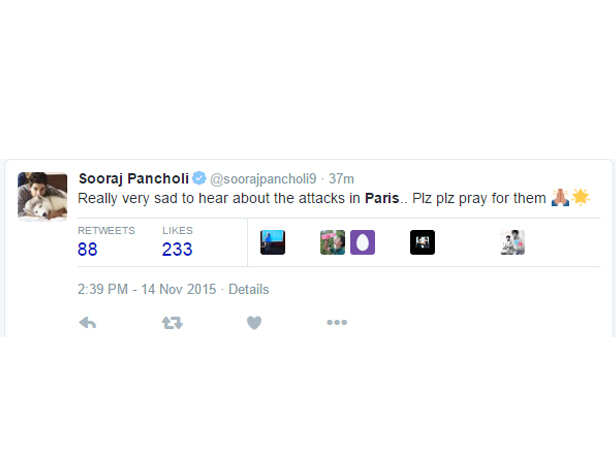Viewport: 616px width, 450px height.
Task: Click the folded hands emoji
Action: [x=560, y=197]
